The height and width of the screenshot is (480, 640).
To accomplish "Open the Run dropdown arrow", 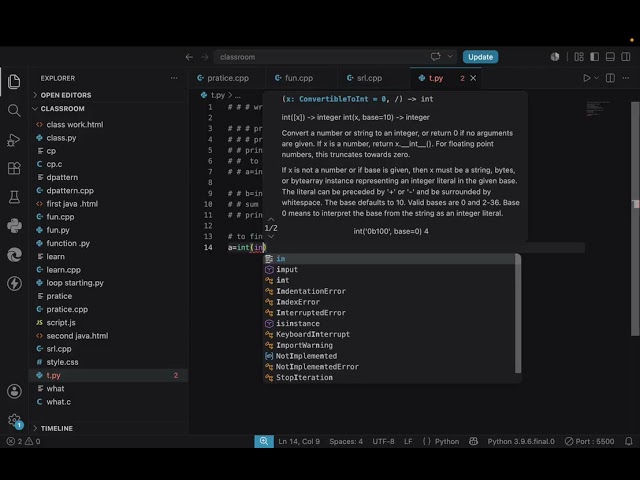I will click(x=596, y=78).
